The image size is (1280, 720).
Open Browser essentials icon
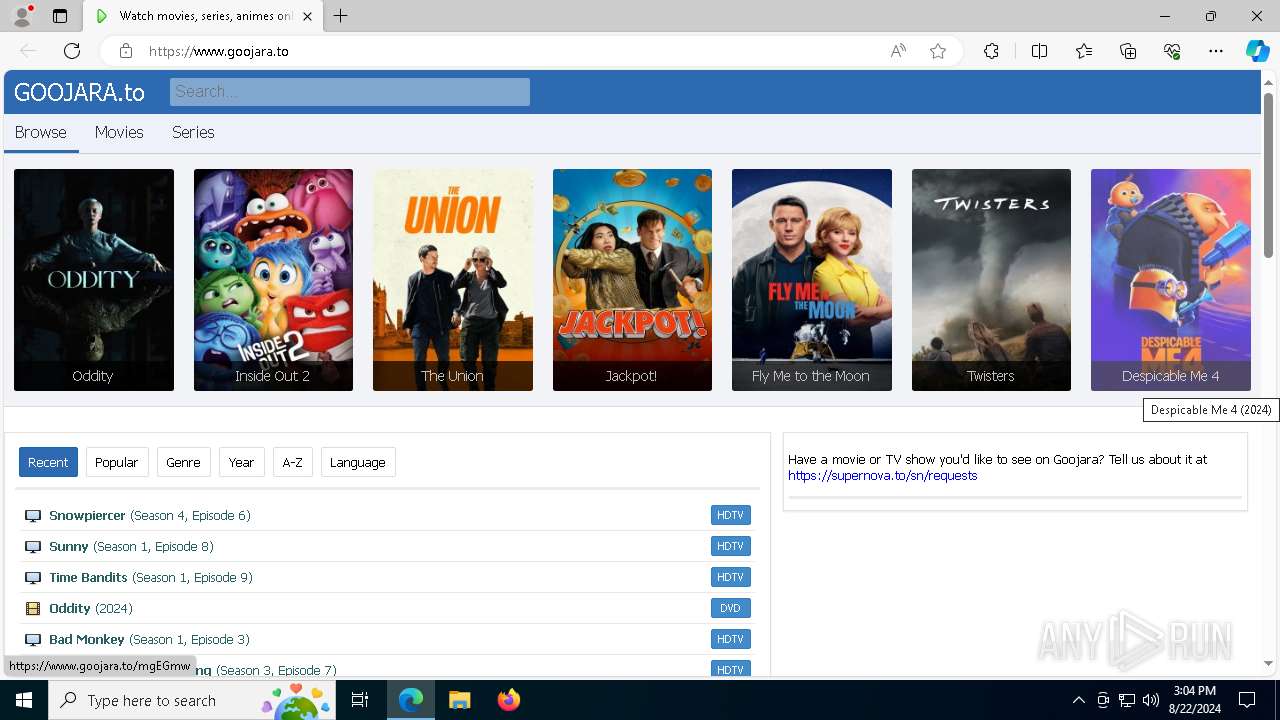[x=1172, y=51]
